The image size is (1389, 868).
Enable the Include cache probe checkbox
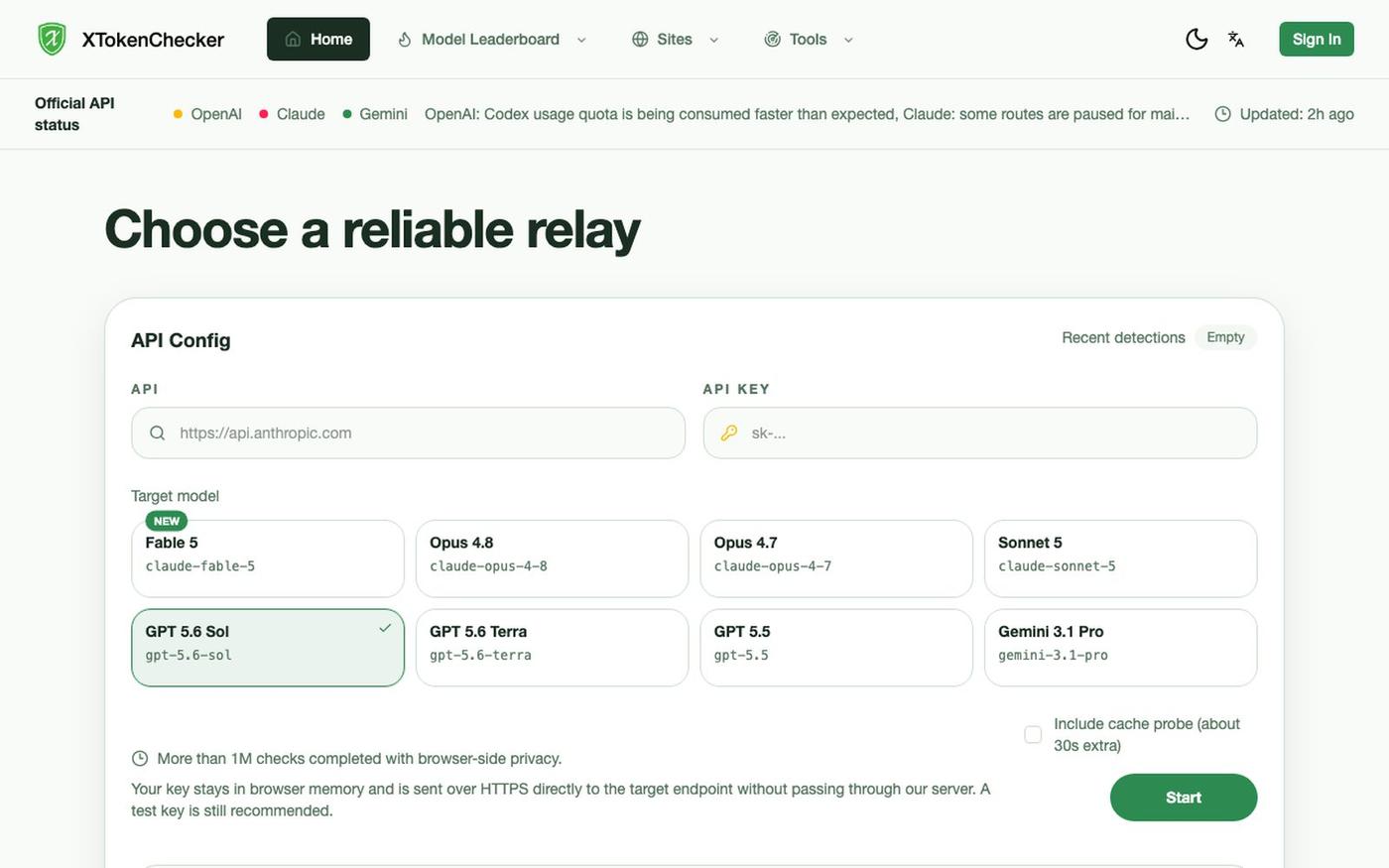click(x=1033, y=734)
